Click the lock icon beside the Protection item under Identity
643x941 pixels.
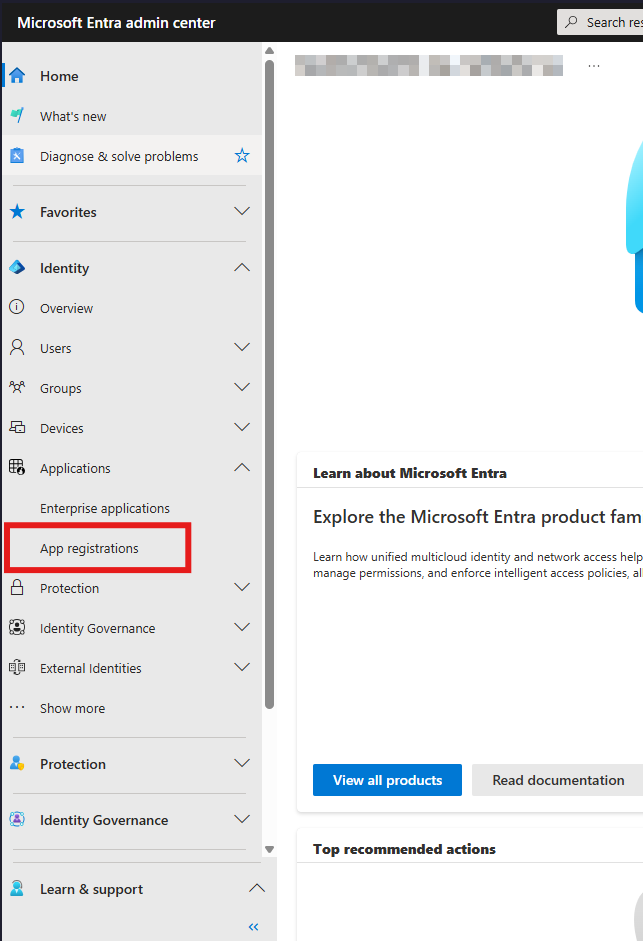[17, 588]
